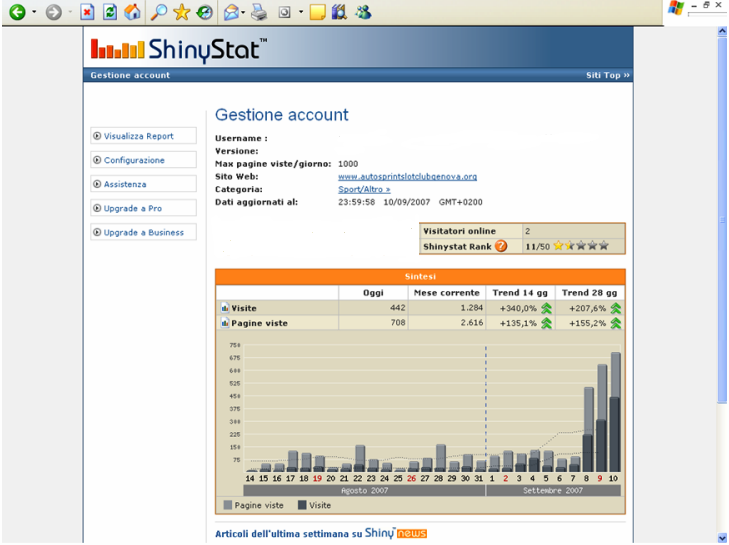Select the Mese corrente value 2.616

[x=471, y=322]
